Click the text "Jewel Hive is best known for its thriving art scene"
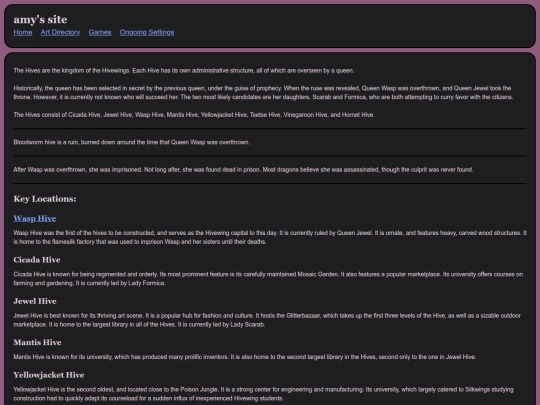The width and height of the screenshot is (540, 405). pyautogui.click(x=267, y=320)
